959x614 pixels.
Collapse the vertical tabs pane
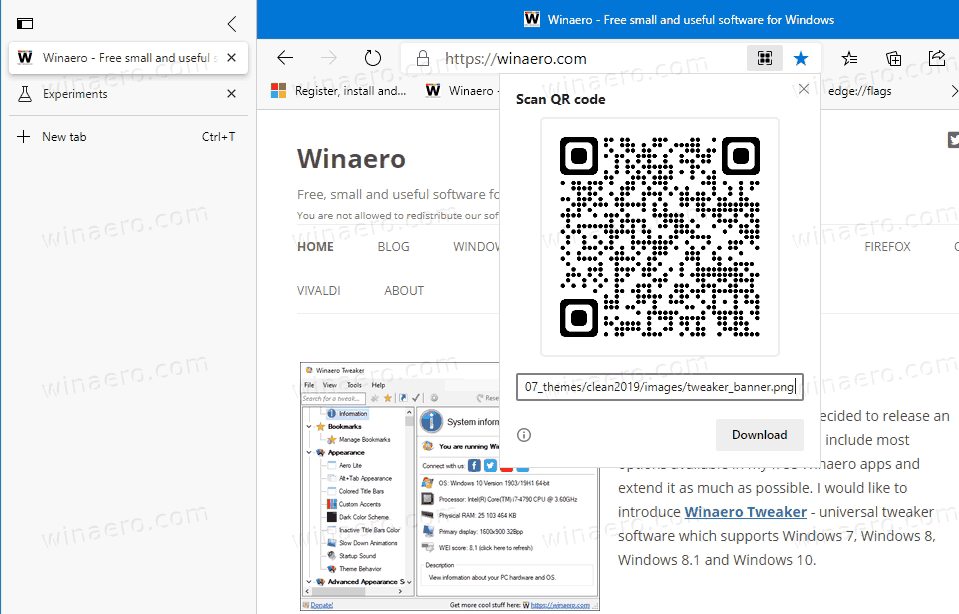[x=232, y=24]
